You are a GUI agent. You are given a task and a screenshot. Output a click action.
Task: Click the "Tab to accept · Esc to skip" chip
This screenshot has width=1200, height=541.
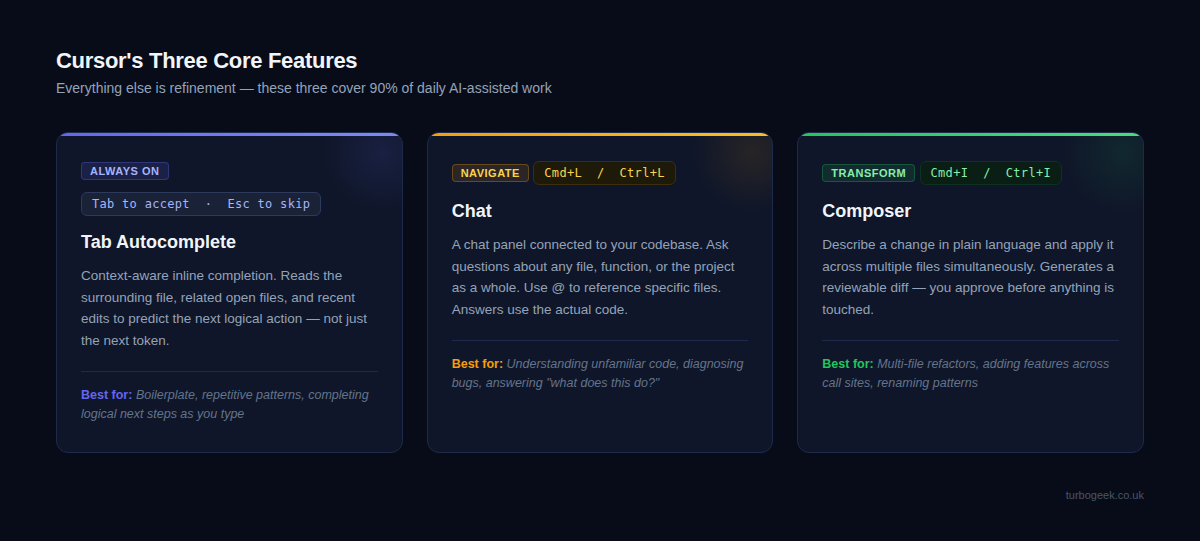pos(201,204)
